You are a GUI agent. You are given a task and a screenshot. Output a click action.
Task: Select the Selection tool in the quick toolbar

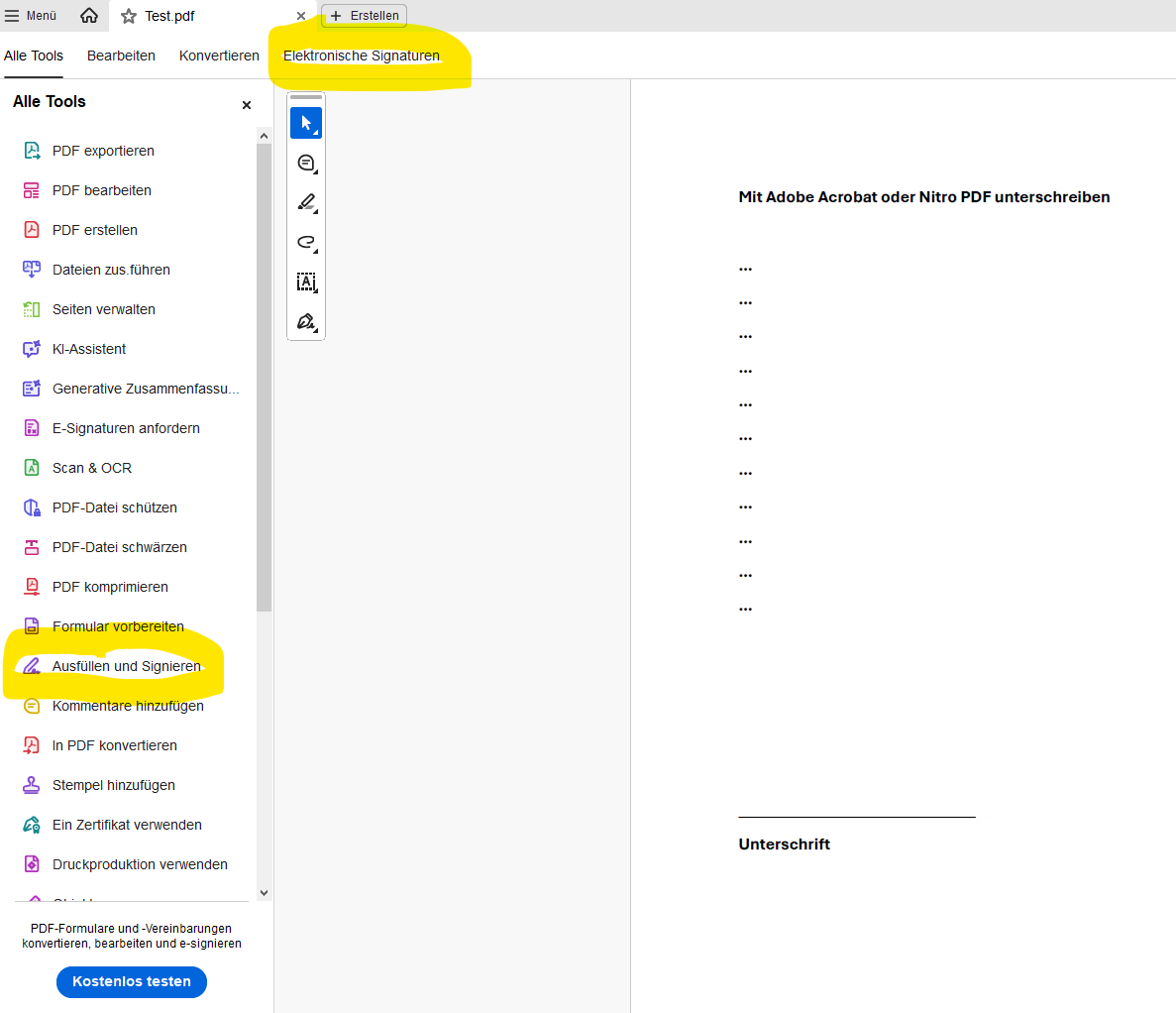[x=306, y=123]
